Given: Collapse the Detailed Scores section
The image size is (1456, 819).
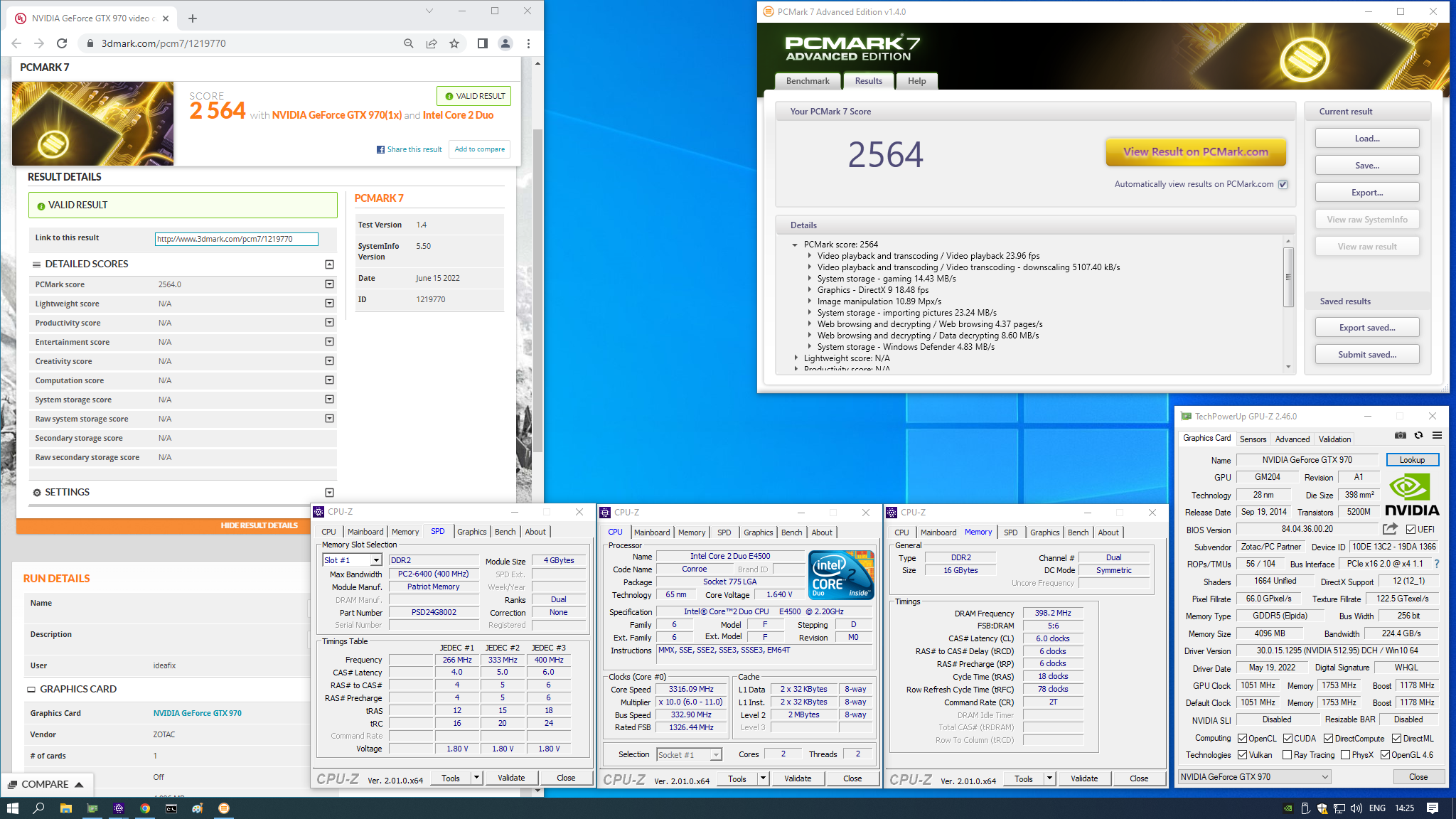Looking at the screenshot, I should pos(329,264).
